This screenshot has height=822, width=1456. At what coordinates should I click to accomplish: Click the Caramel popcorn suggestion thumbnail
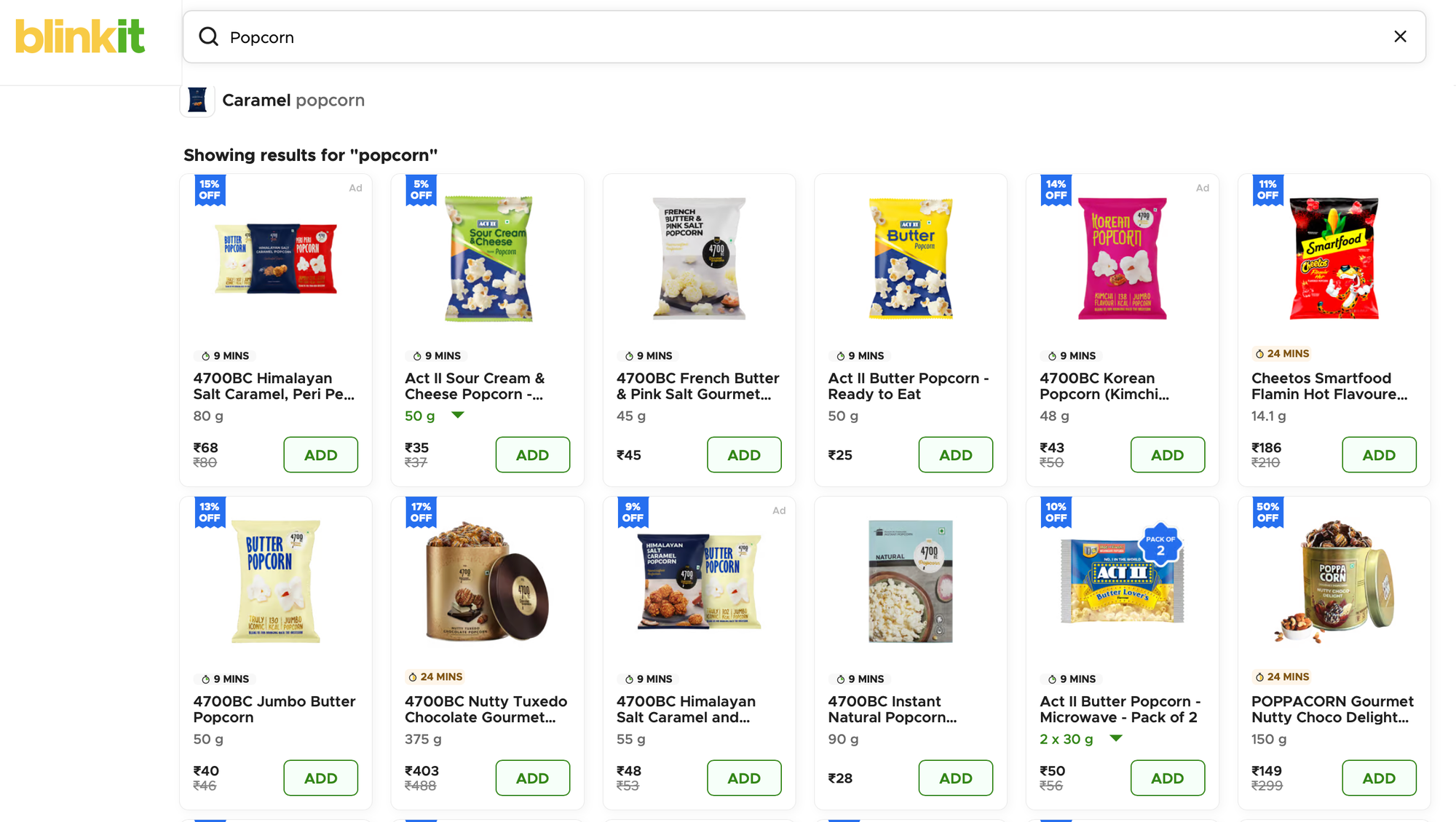(x=197, y=100)
